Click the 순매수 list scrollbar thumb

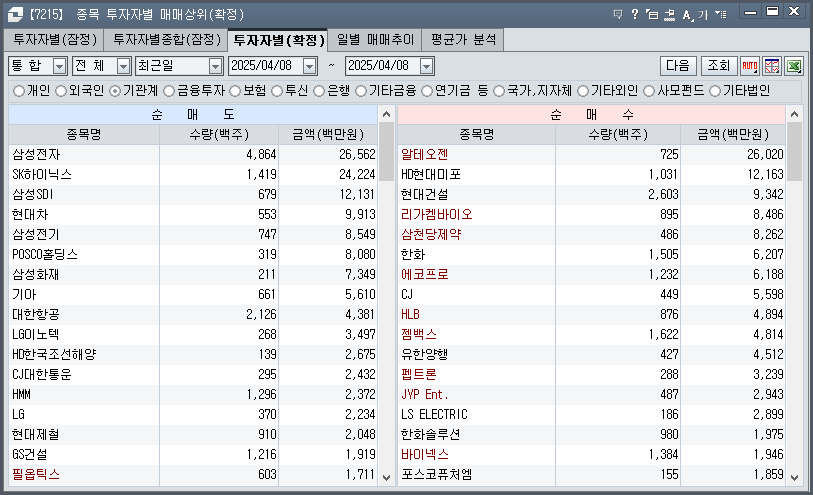point(794,151)
